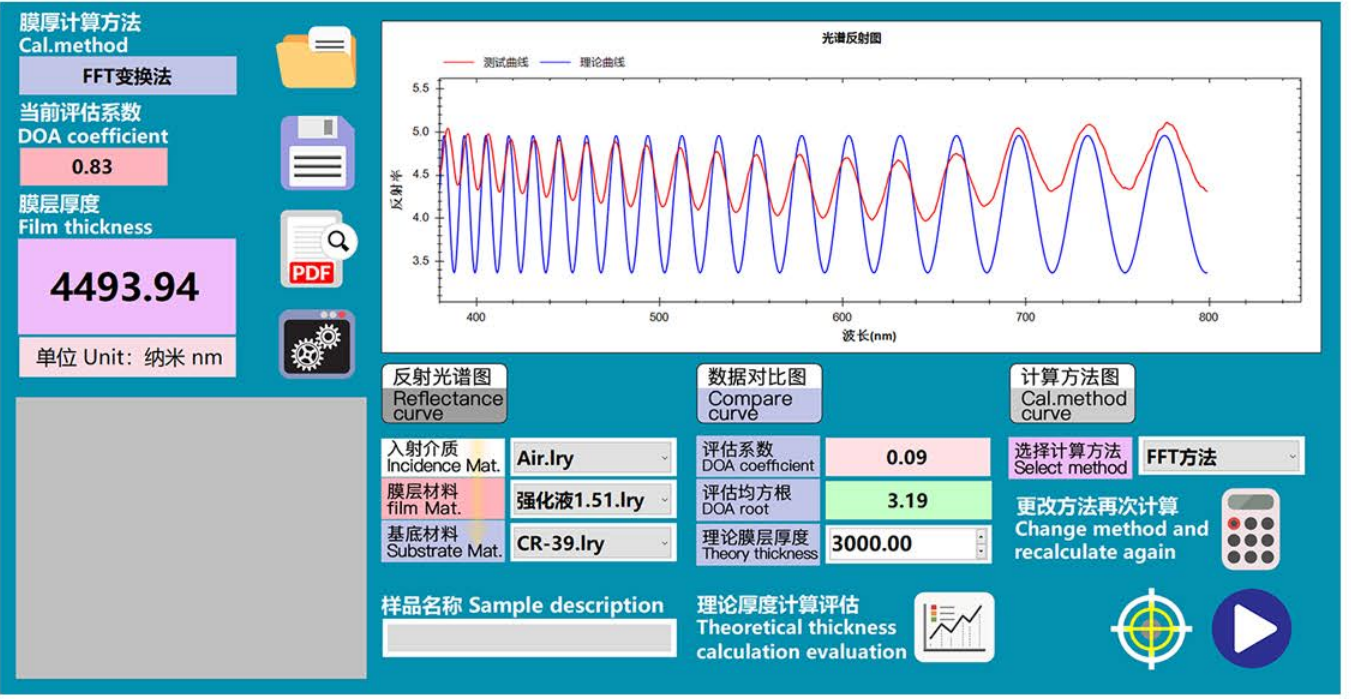
Task: Click the chart title 光谱反射图
Action: [851, 38]
